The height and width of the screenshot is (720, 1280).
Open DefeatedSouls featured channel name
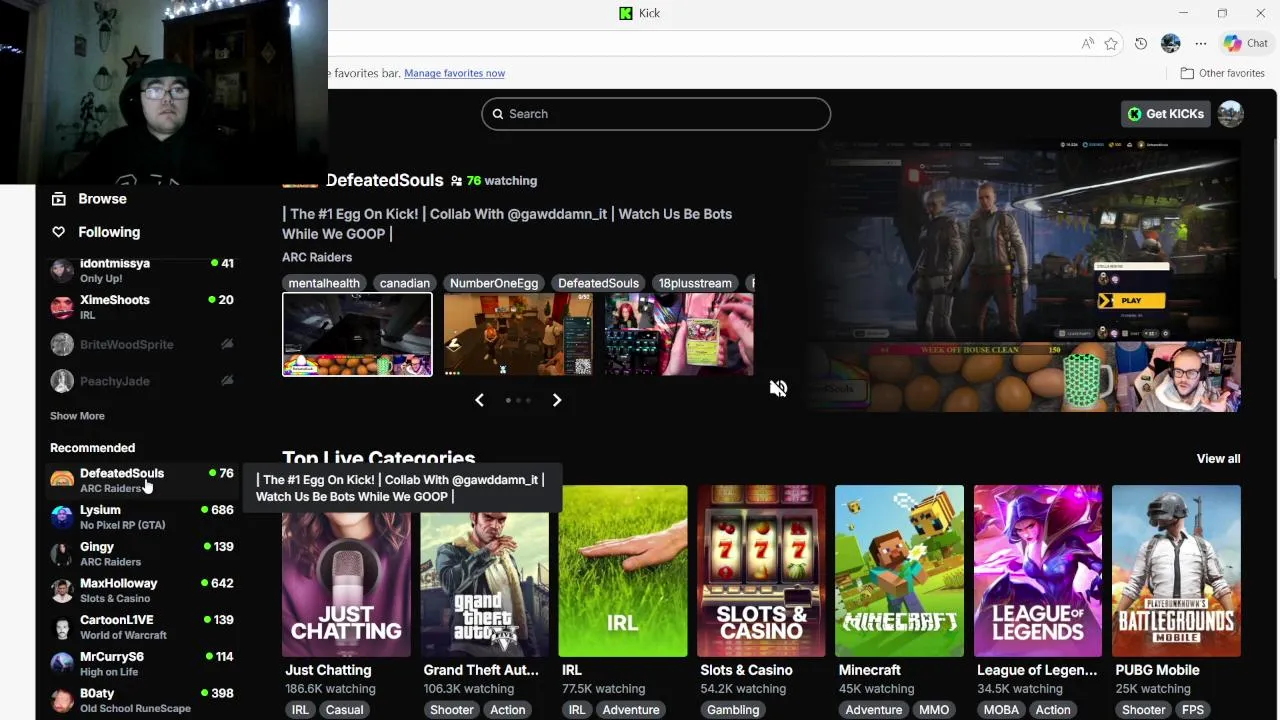click(384, 180)
